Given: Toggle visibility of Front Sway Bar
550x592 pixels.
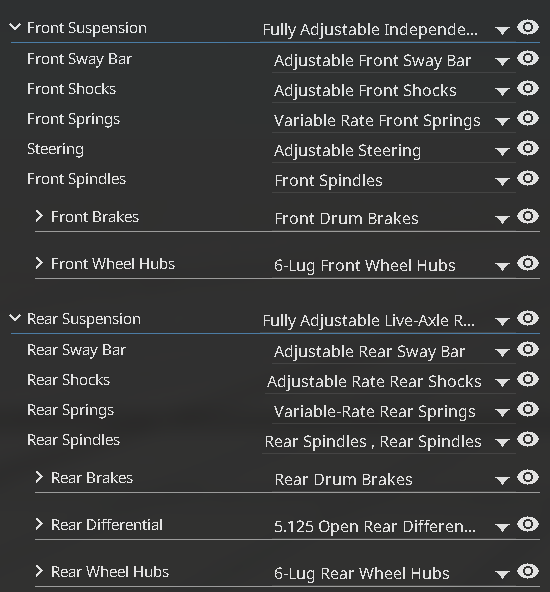Looking at the screenshot, I should [x=528, y=59].
